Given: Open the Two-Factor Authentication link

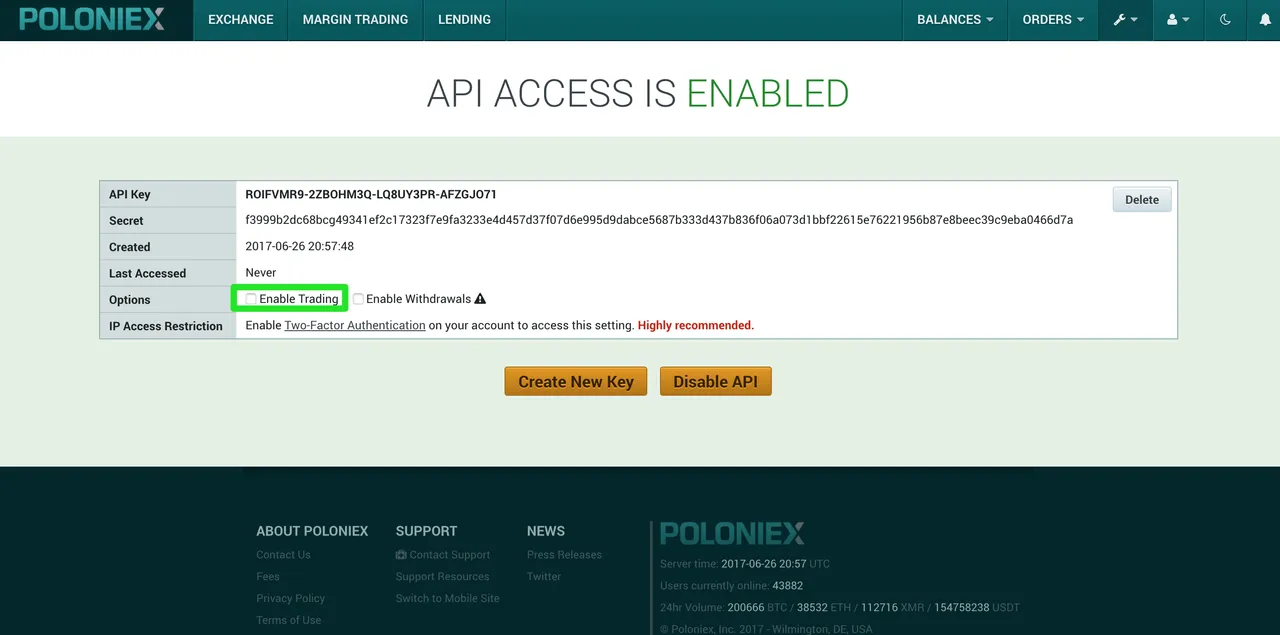Looking at the screenshot, I should (x=355, y=325).
